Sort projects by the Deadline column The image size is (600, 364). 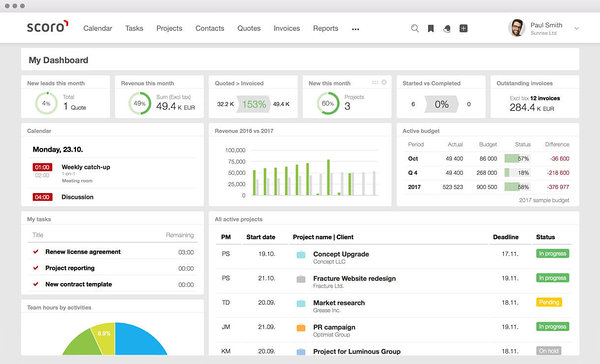(505, 237)
